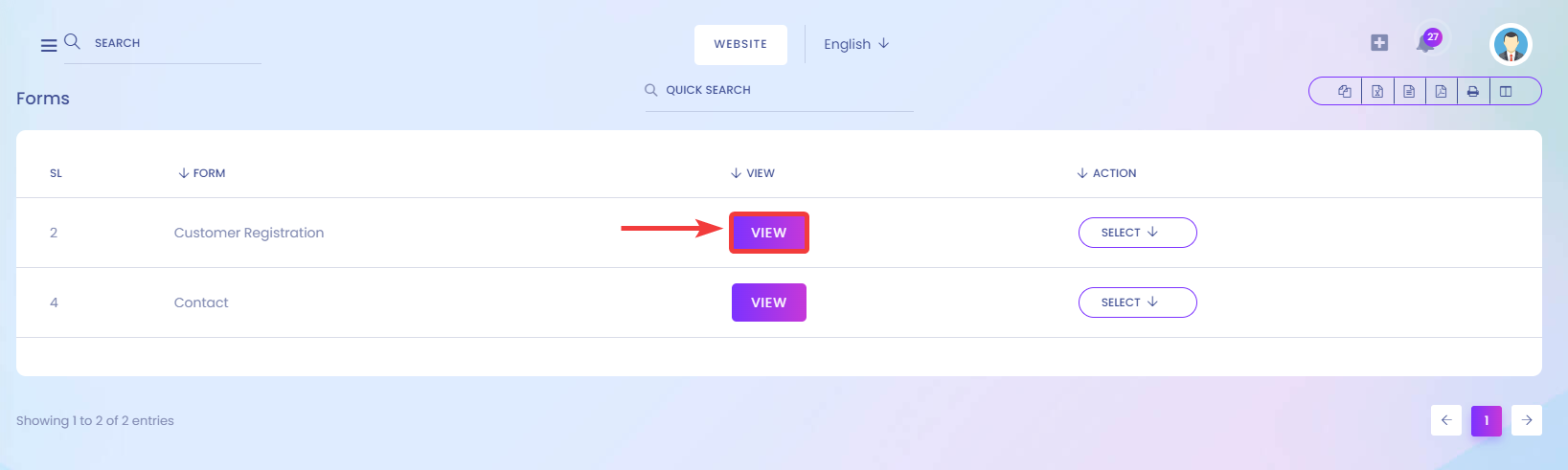The image size is (1568, 470).
Task: Export table to Excel file
Action: [x=1377, y=92]
